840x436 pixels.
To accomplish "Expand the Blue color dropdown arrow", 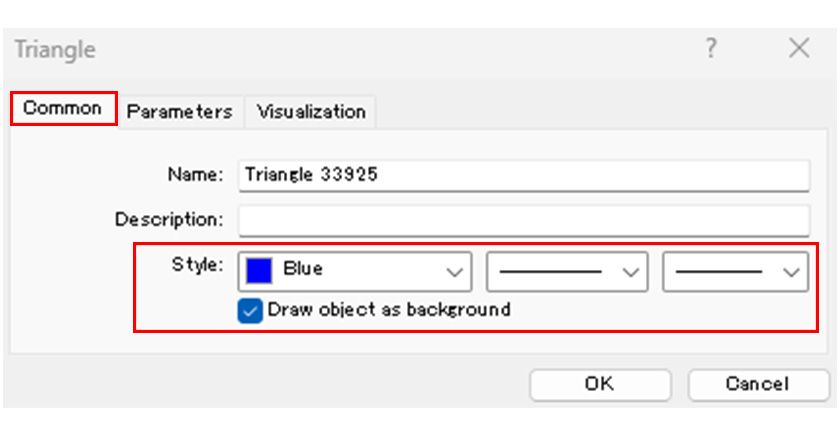I will coord(455,271).
